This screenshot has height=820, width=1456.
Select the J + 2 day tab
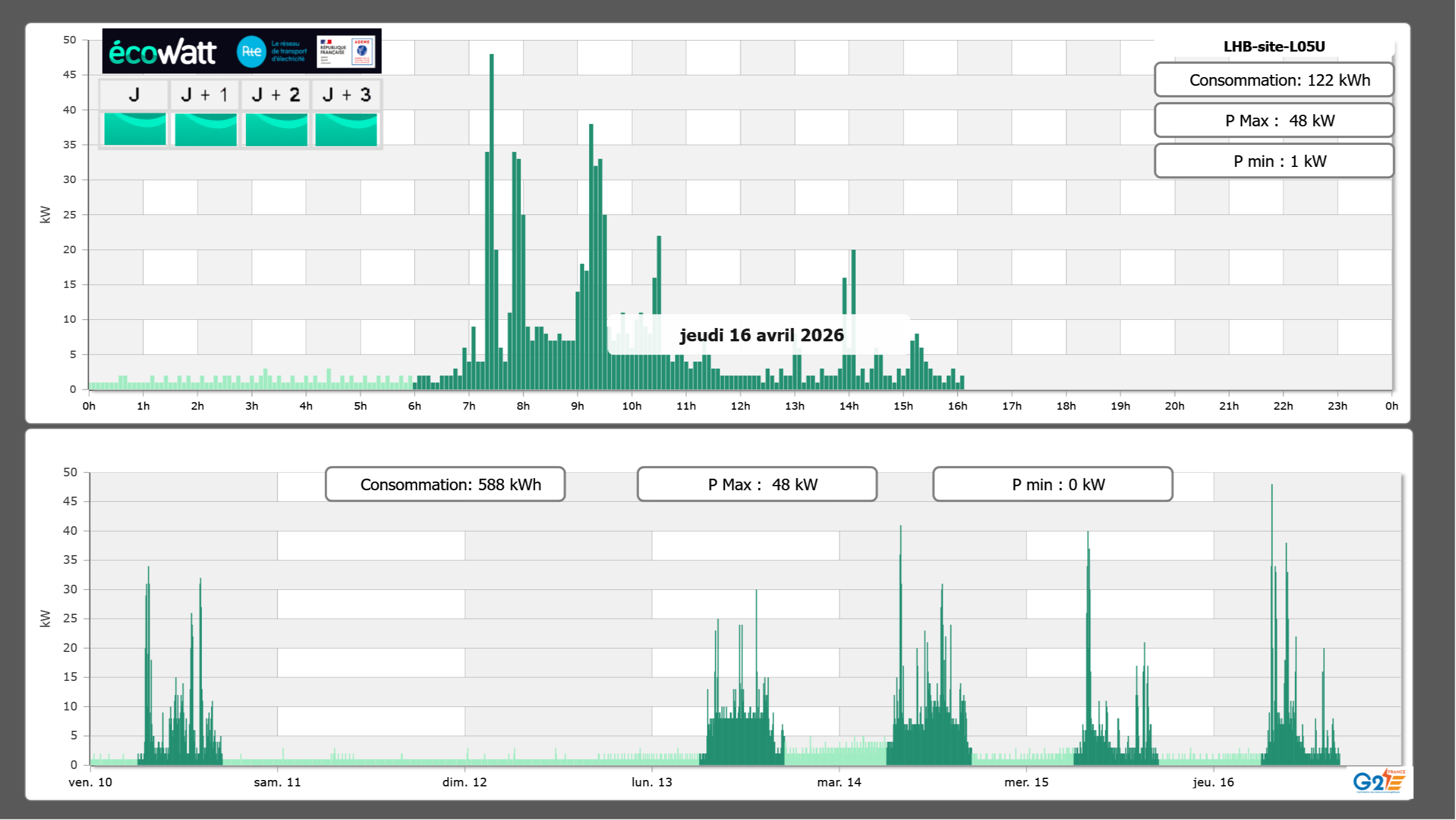click(x=275, y=94)
